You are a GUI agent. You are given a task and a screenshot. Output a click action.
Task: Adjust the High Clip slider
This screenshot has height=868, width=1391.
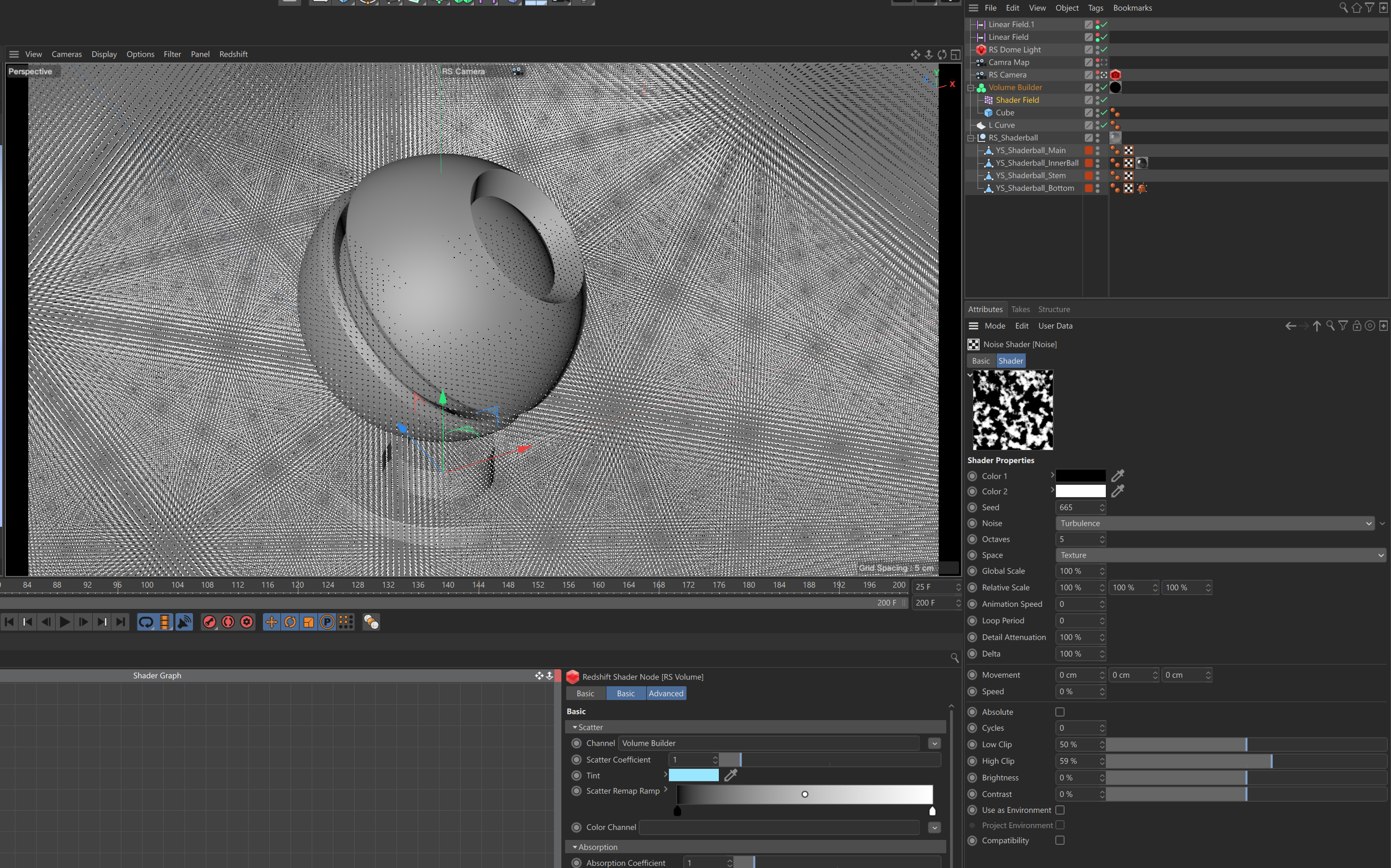1246,761
